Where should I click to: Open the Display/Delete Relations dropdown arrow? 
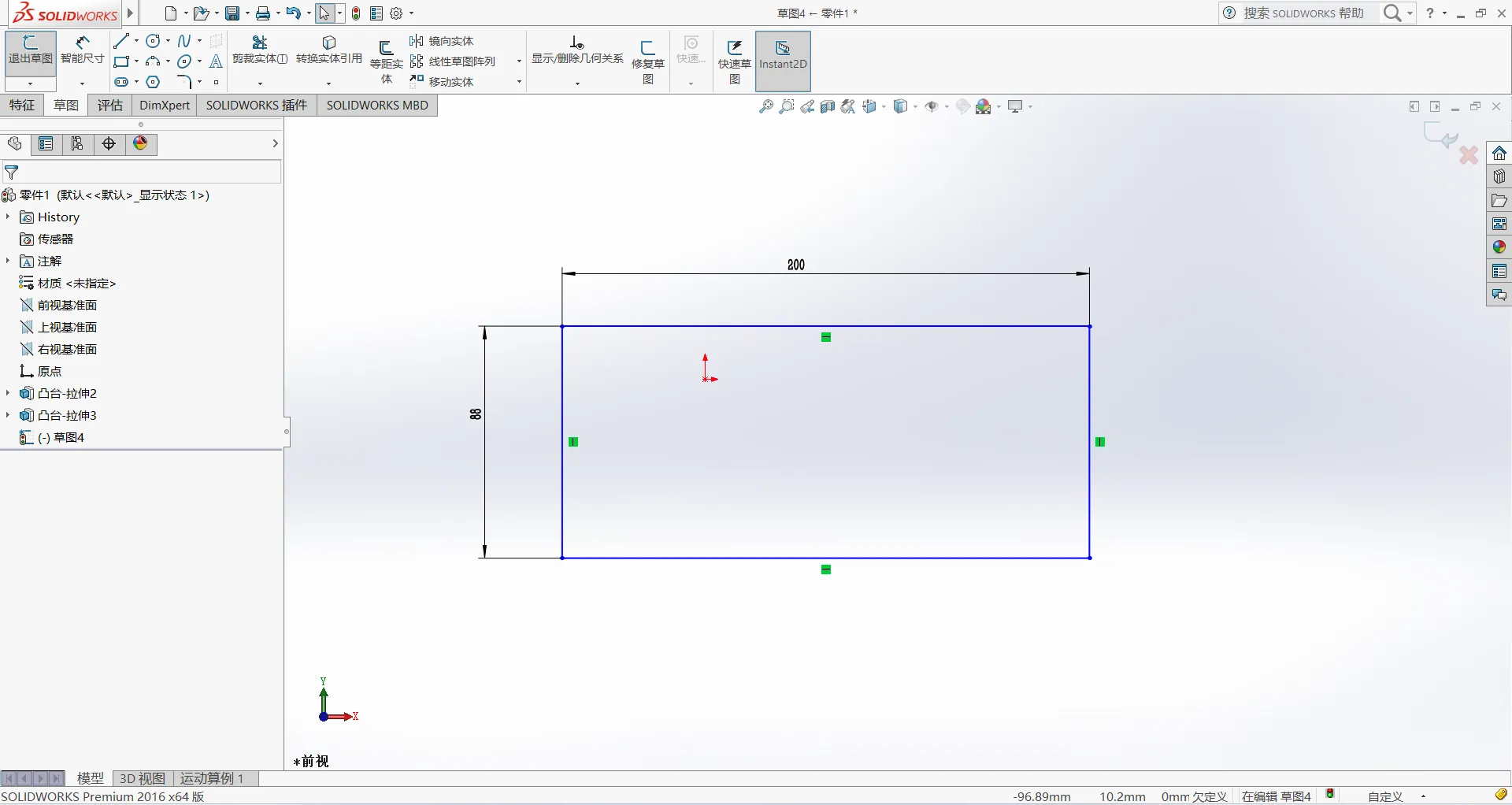pyautogui.click(x=577, y=83)
